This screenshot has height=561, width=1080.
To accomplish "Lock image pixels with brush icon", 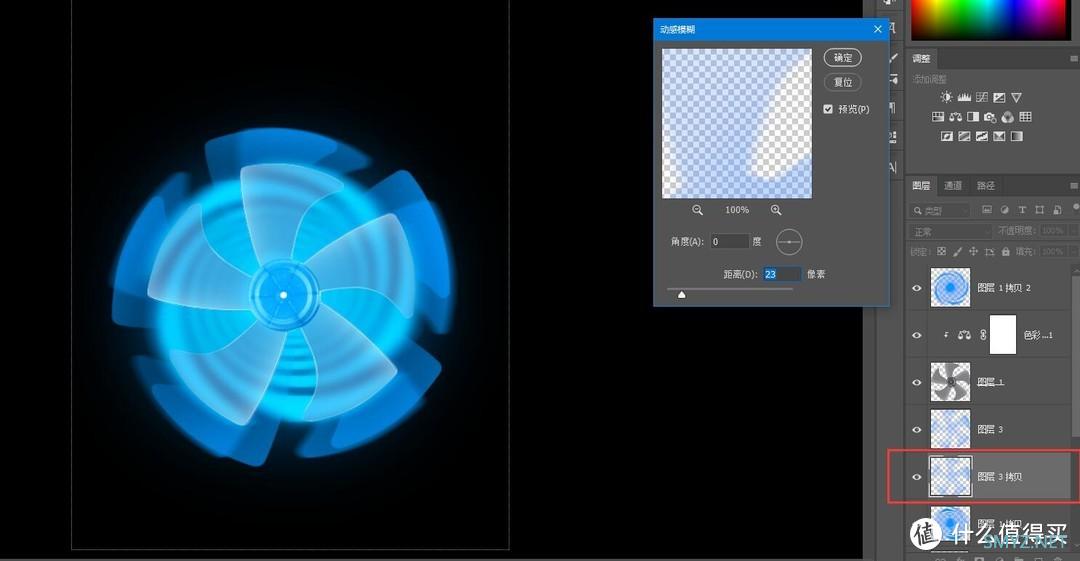I will [957, 252].
